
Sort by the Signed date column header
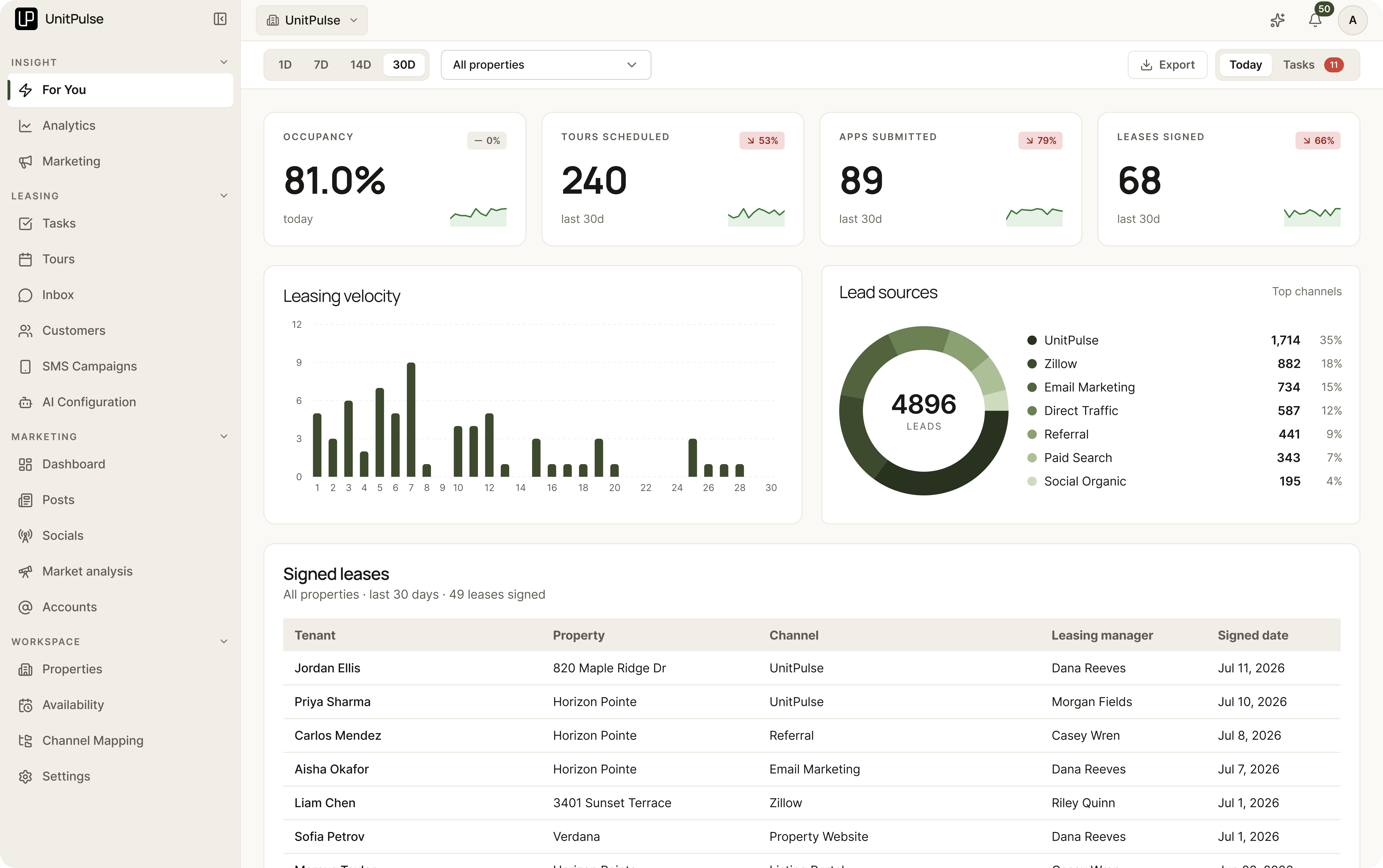pyautogui.click(x=1253, y=635)
